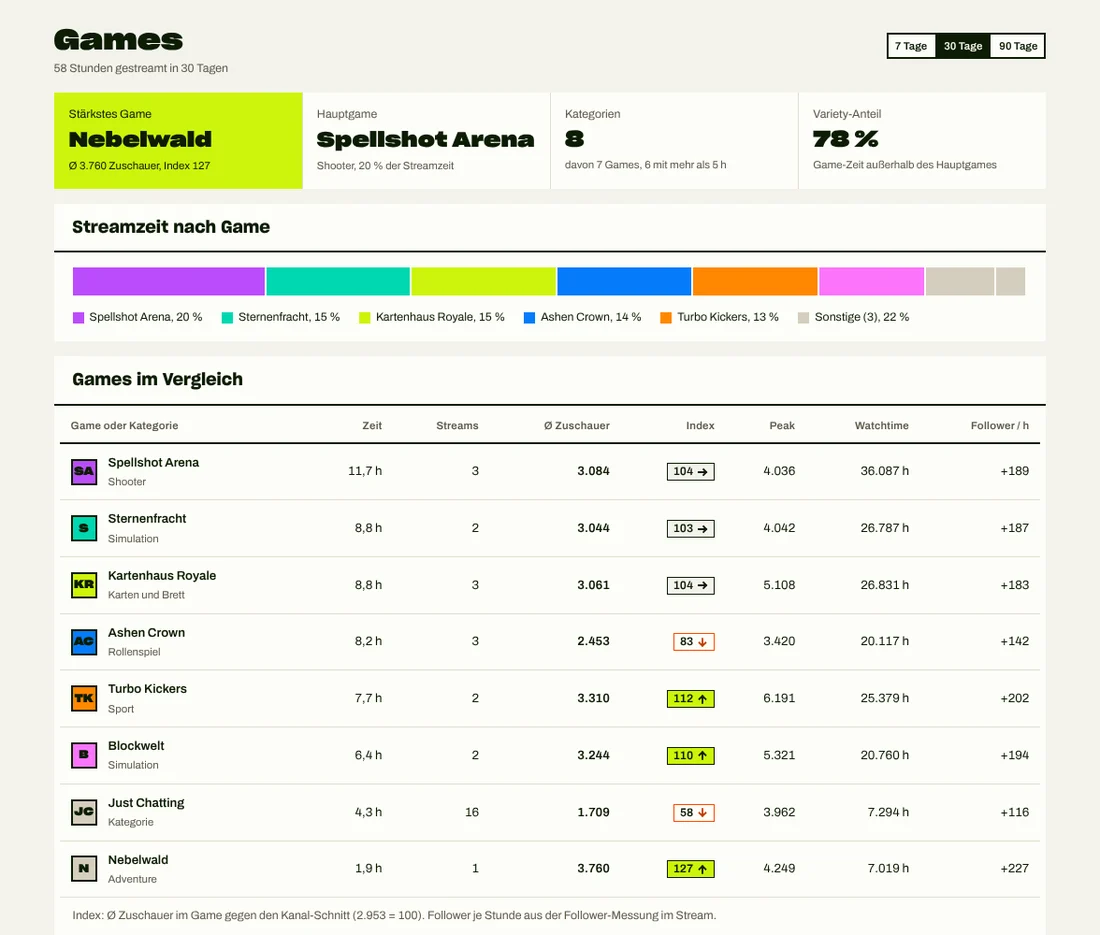Click the Games page title
1100x935 pixels.
[x=119, y=40]
